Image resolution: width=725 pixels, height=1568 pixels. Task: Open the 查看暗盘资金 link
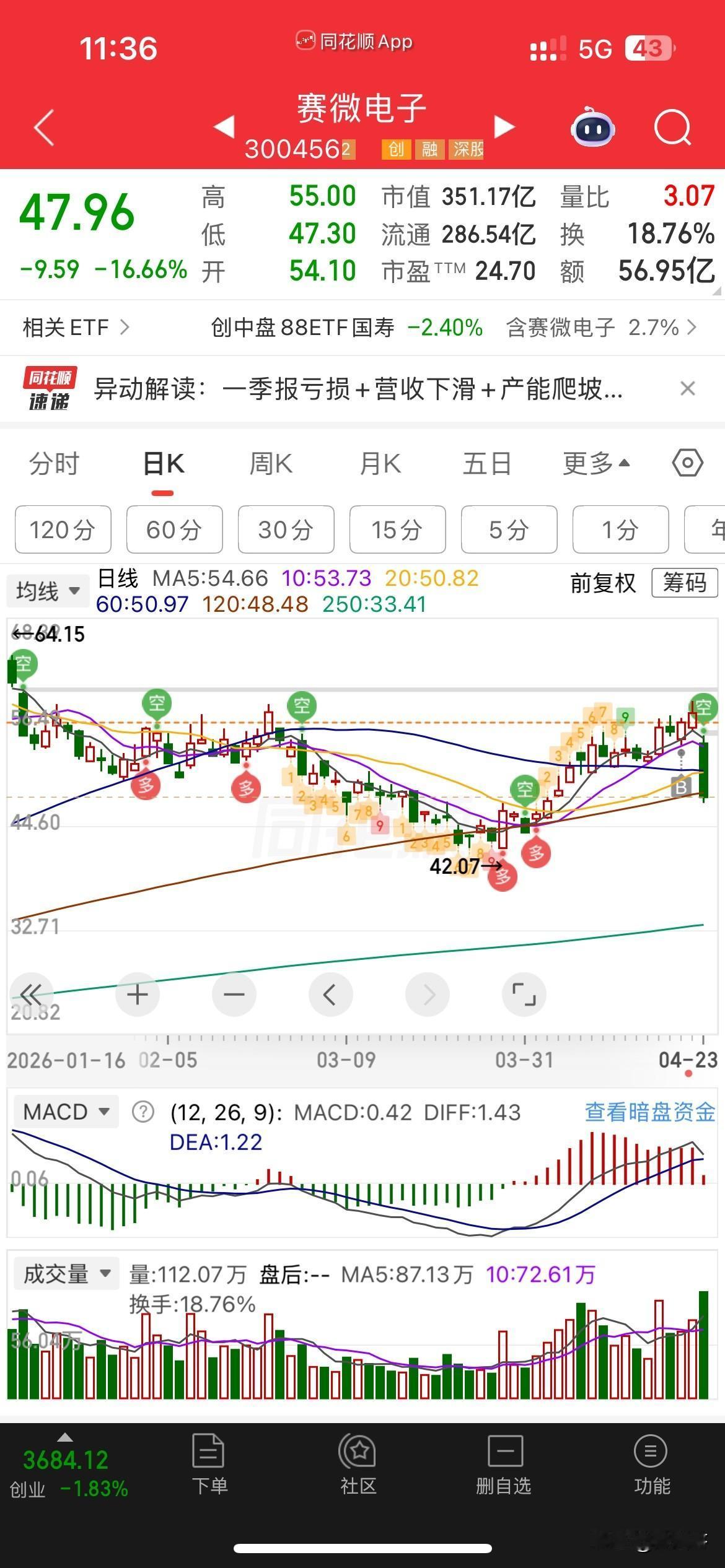click(650, 1112)
